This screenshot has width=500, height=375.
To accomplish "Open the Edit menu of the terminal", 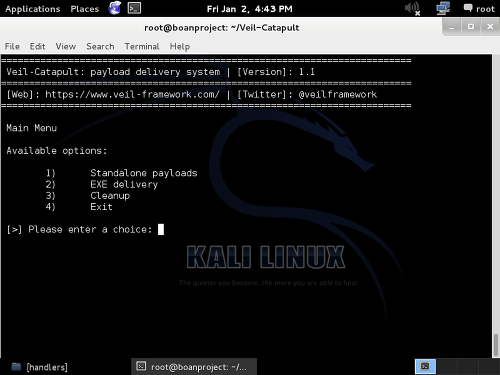I will click(37, 46).
